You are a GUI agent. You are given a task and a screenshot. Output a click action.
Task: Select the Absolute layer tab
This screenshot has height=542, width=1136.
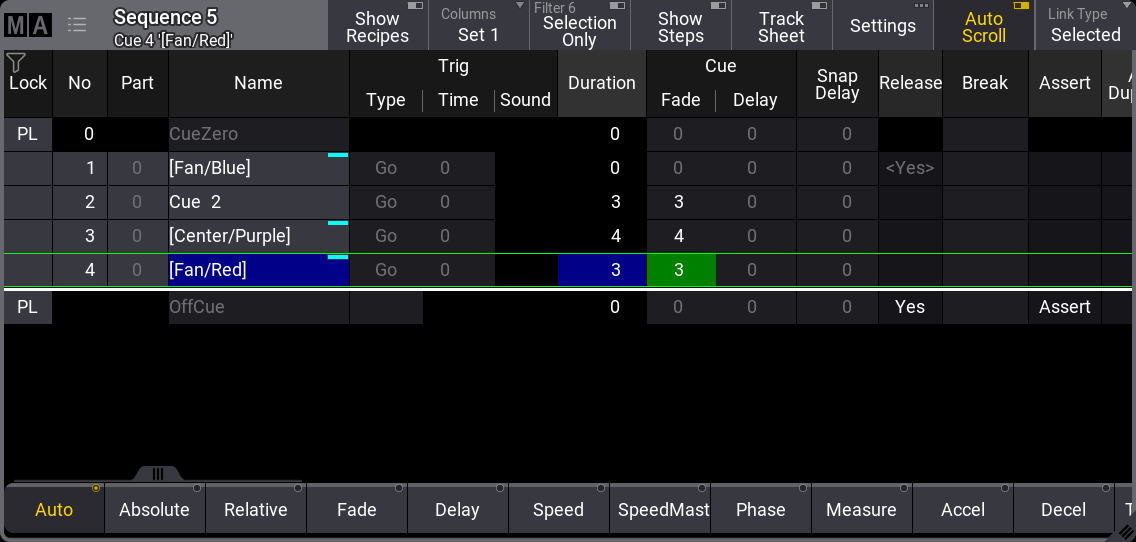pos(154,509)
